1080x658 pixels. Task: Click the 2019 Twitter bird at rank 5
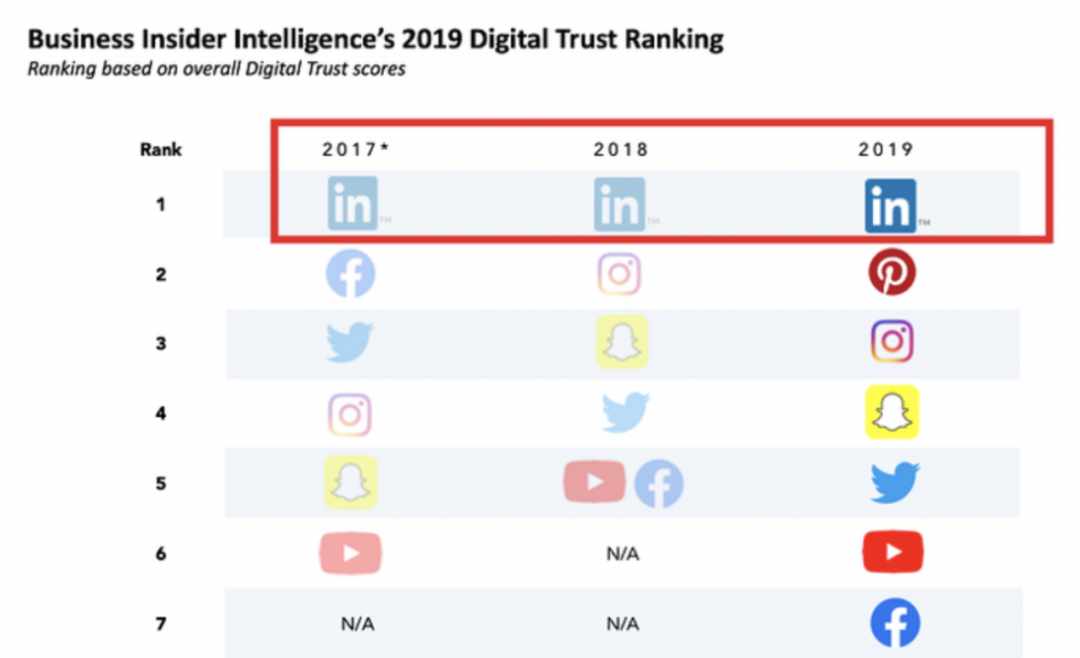point(894,482)
